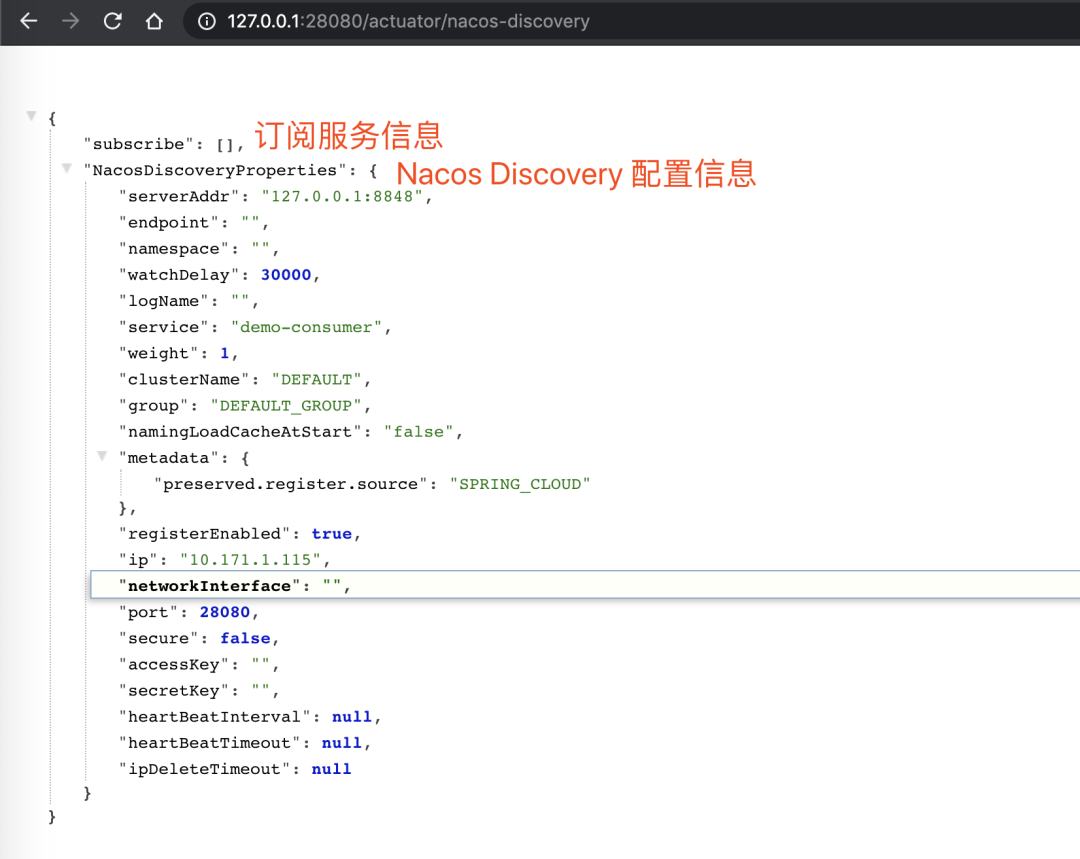Click the weight value 1
The image size is (1080, 859).
pyautogui.click(x=225, y=353)
